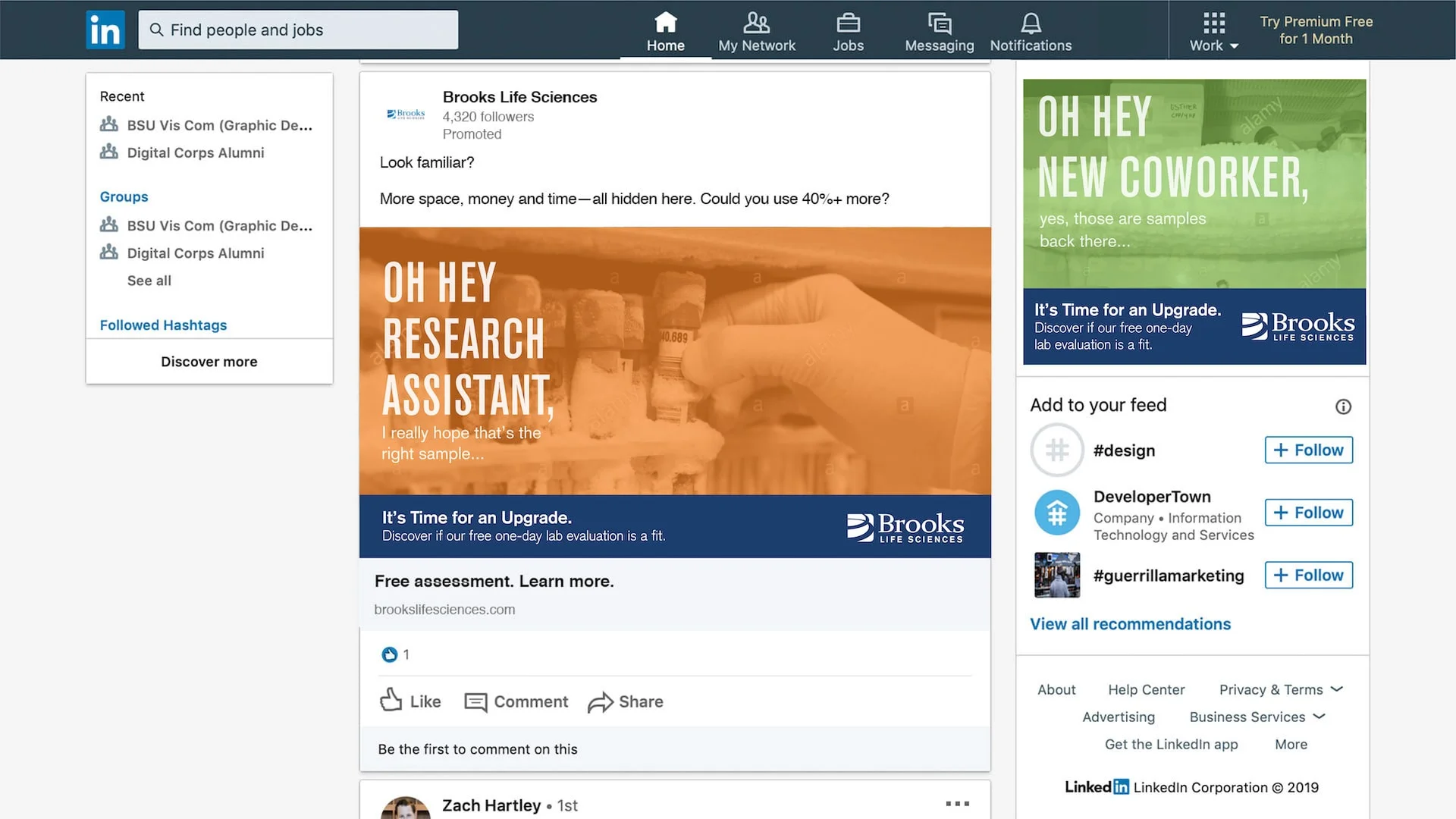Image resolution: width=1456 pixels, height=819 pixels.
Task: Click group icon beside Recent Digital Corps Alumni
Action: point(109,151)
